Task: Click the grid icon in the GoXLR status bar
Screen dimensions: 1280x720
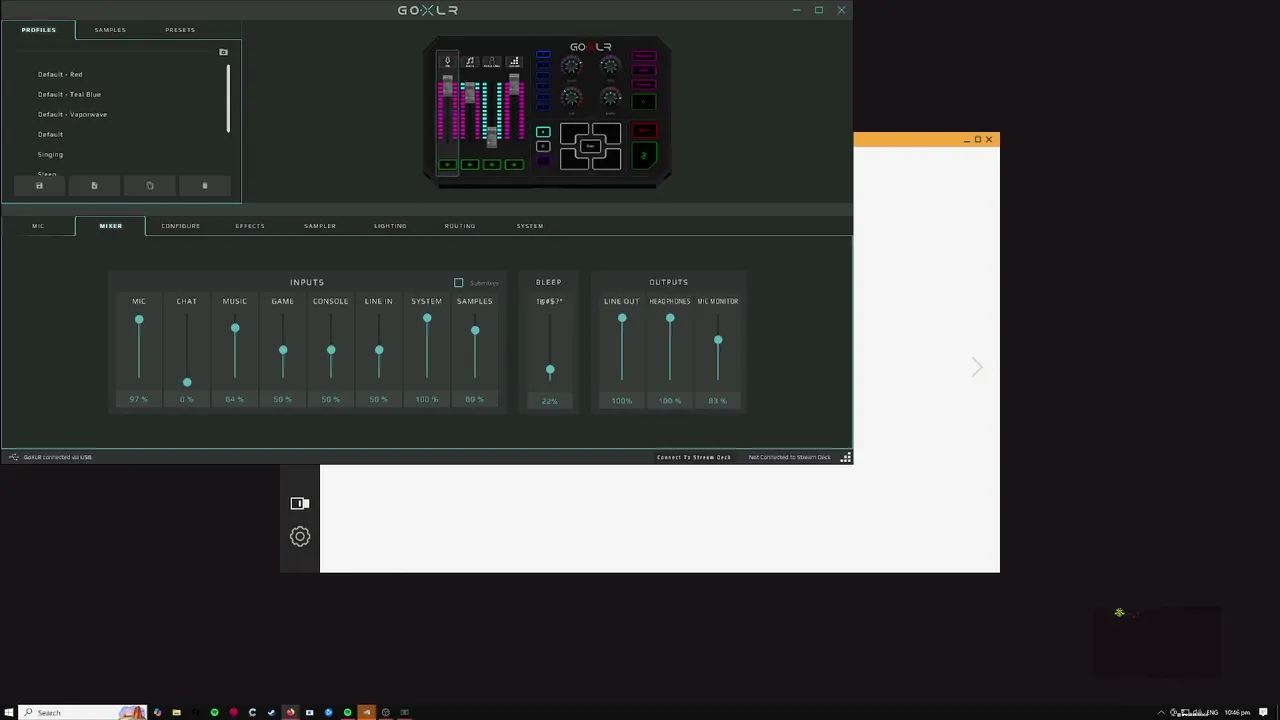Action: point(846,457)
